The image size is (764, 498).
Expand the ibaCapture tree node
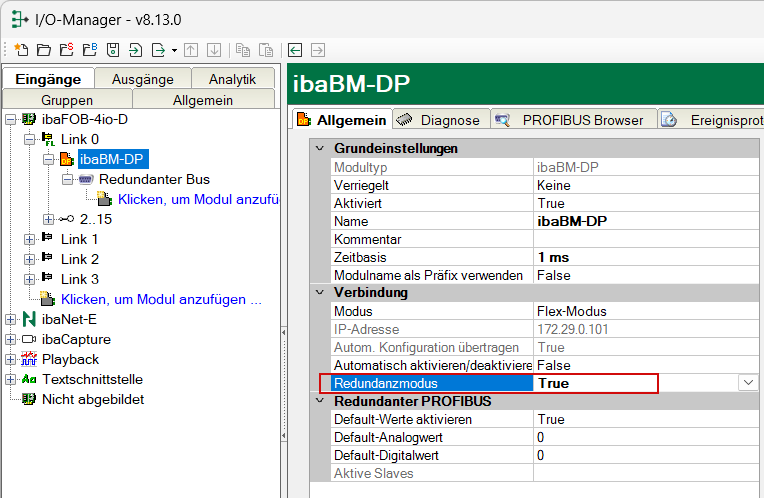click(x=10, y=339)
